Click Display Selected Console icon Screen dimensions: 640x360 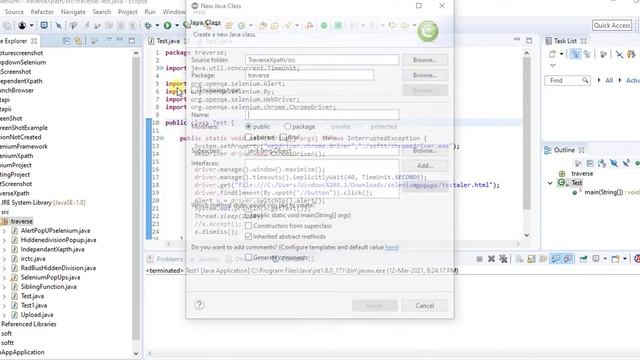[x=596, y=259]
